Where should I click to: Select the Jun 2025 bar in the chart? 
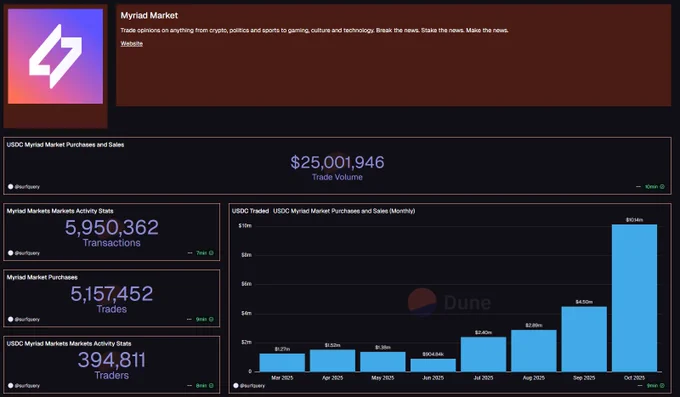pyautogui.click(x=433, y=365)
